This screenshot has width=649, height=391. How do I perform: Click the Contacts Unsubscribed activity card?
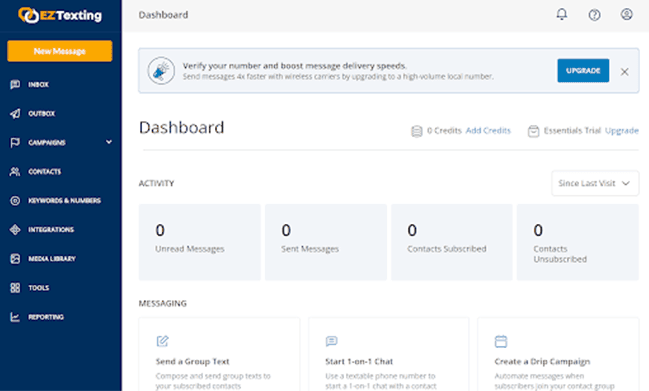tap(577, 242)
